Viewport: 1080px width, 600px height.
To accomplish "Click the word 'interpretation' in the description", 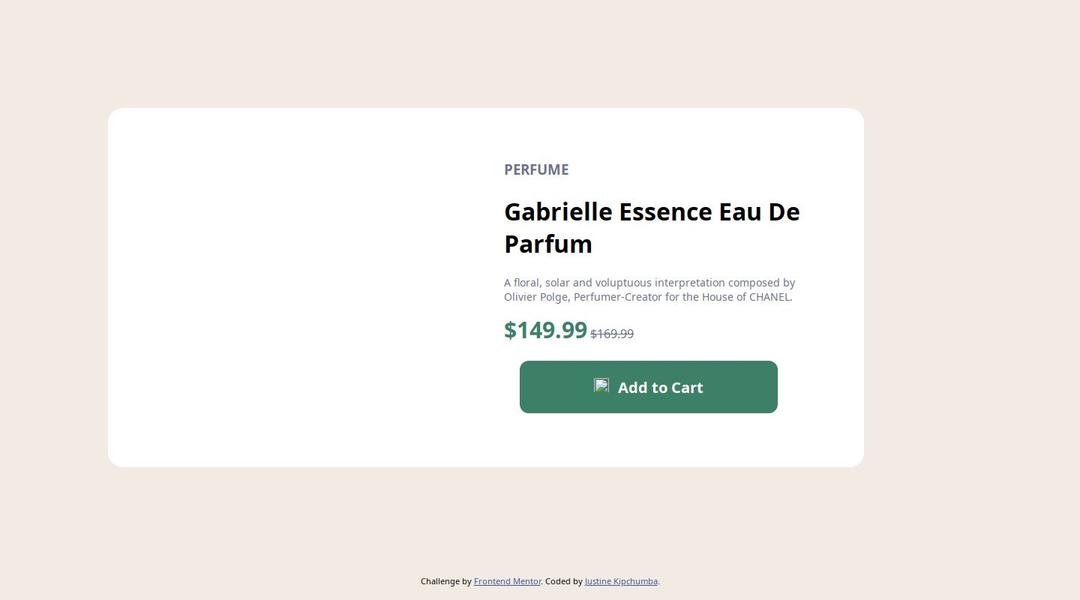I will (x=689, y=283).
